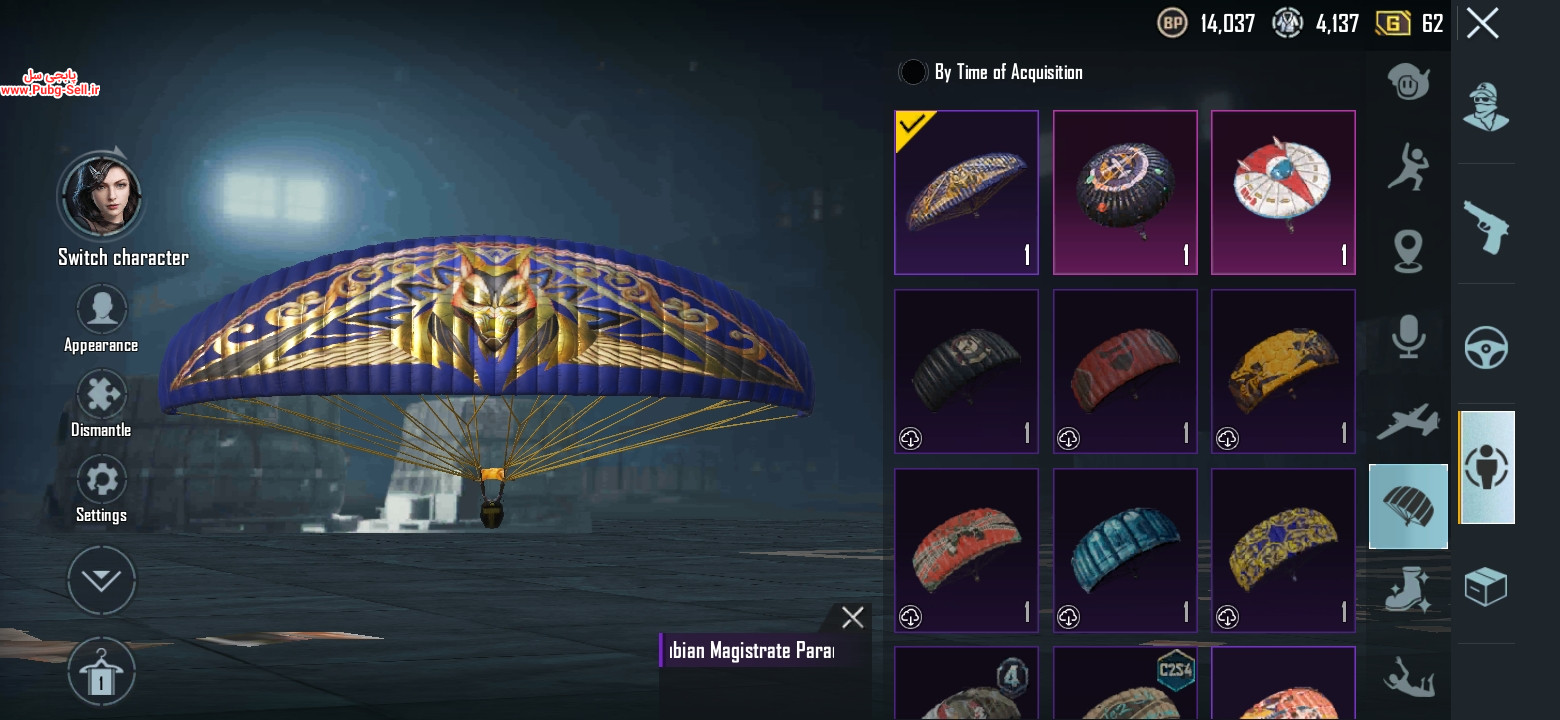
Task: Open the wardrobe hanger preset button
Action: point(101,672)
